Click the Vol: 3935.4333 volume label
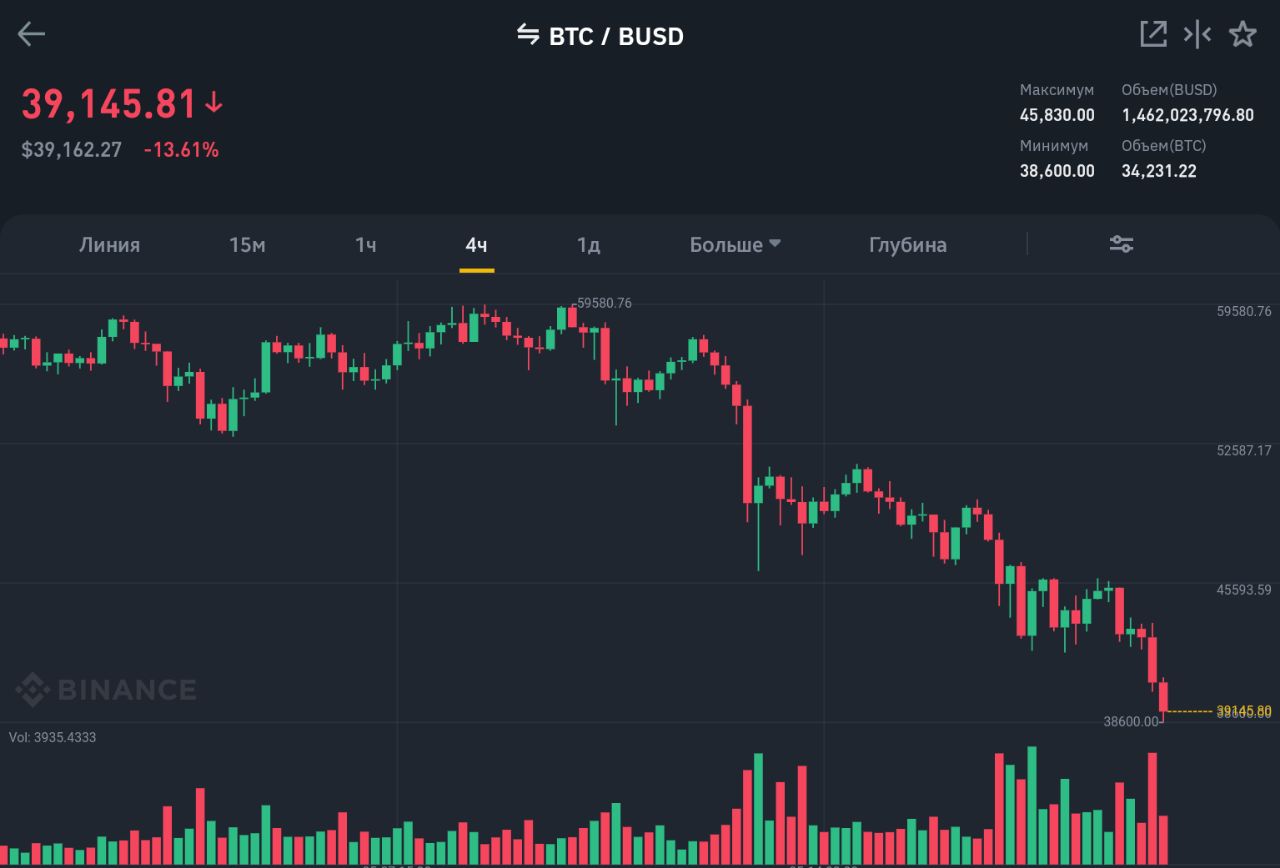The image size is (1280, 868). [x=53, y=737]
